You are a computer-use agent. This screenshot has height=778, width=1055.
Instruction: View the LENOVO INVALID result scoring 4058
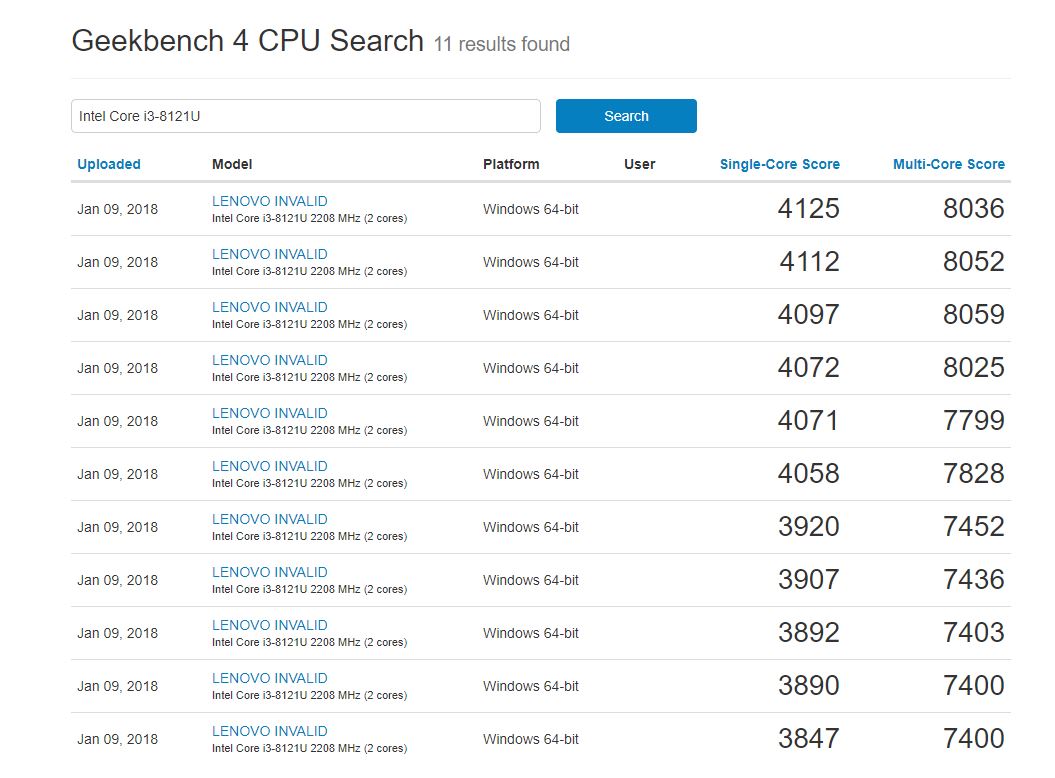pyautogui.click(x=269, y=466)
